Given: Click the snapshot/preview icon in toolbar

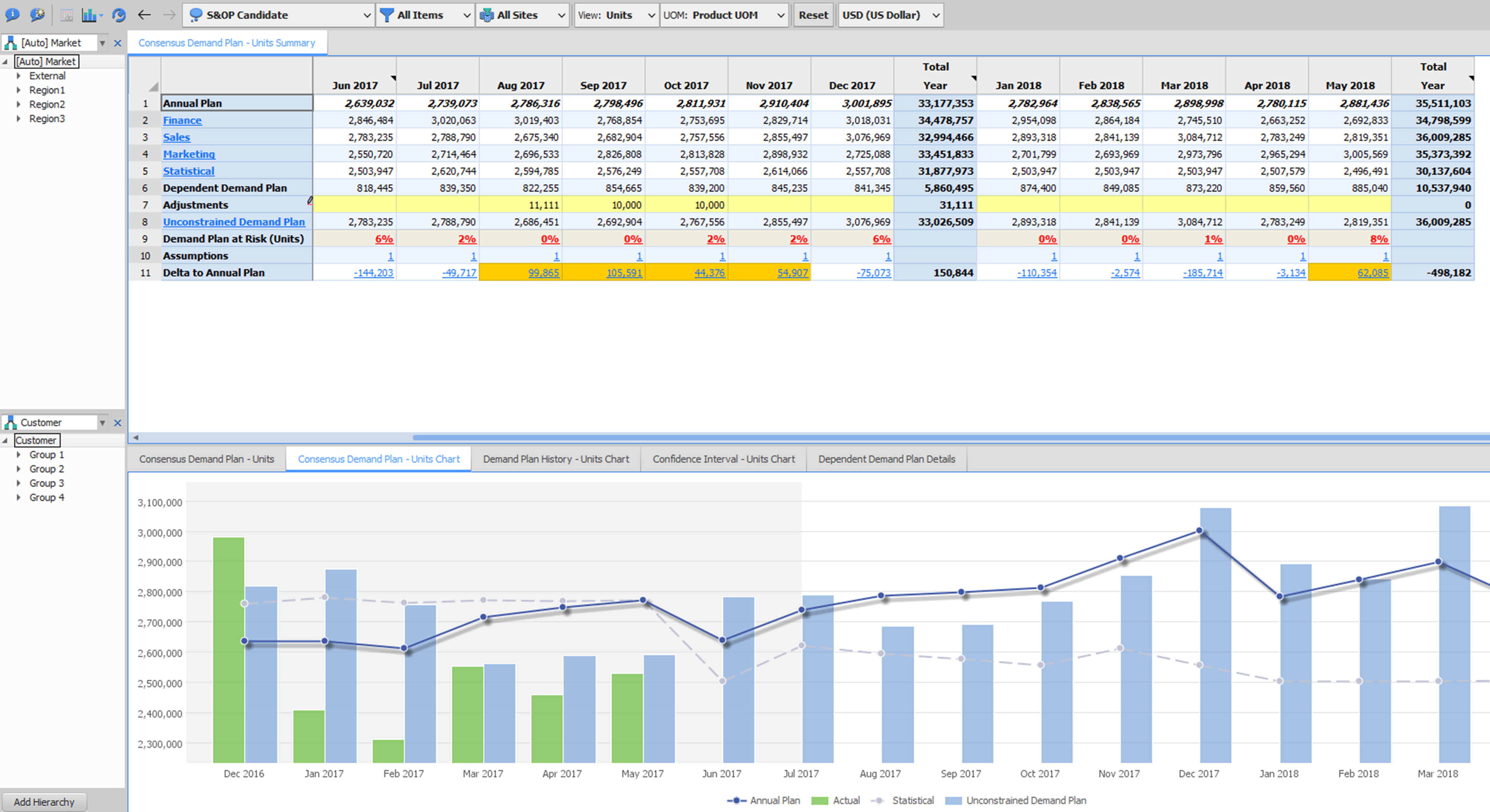Looking at the screenshot, I should (x=67, y=15).
